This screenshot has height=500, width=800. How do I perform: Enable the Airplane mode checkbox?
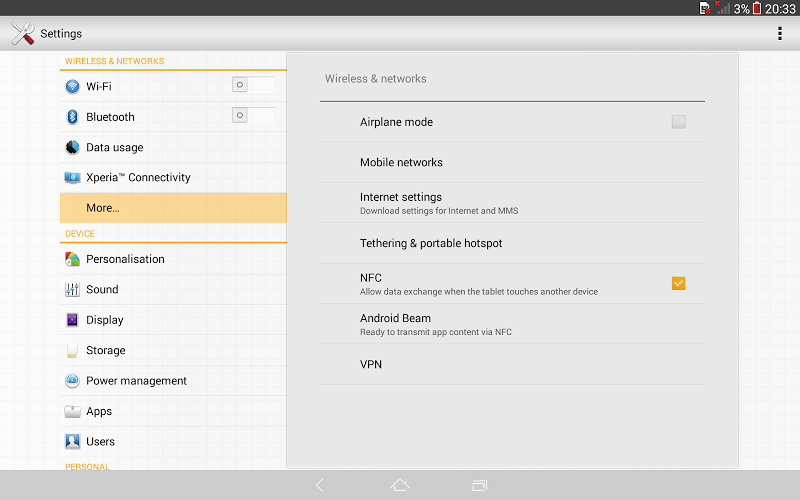tap(679, 122)
